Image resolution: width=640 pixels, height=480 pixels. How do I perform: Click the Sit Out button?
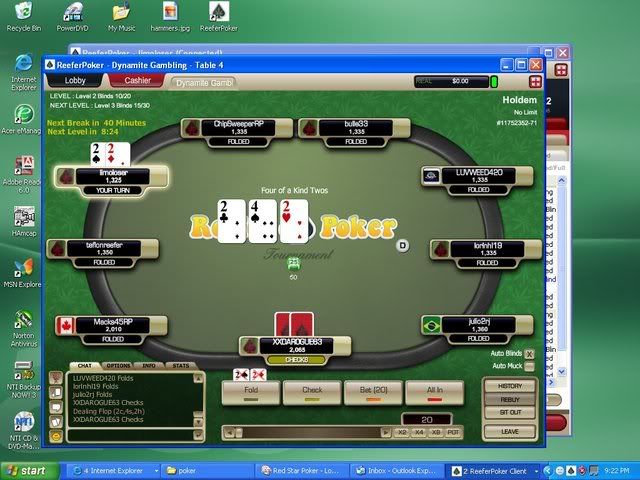[510, 413]
